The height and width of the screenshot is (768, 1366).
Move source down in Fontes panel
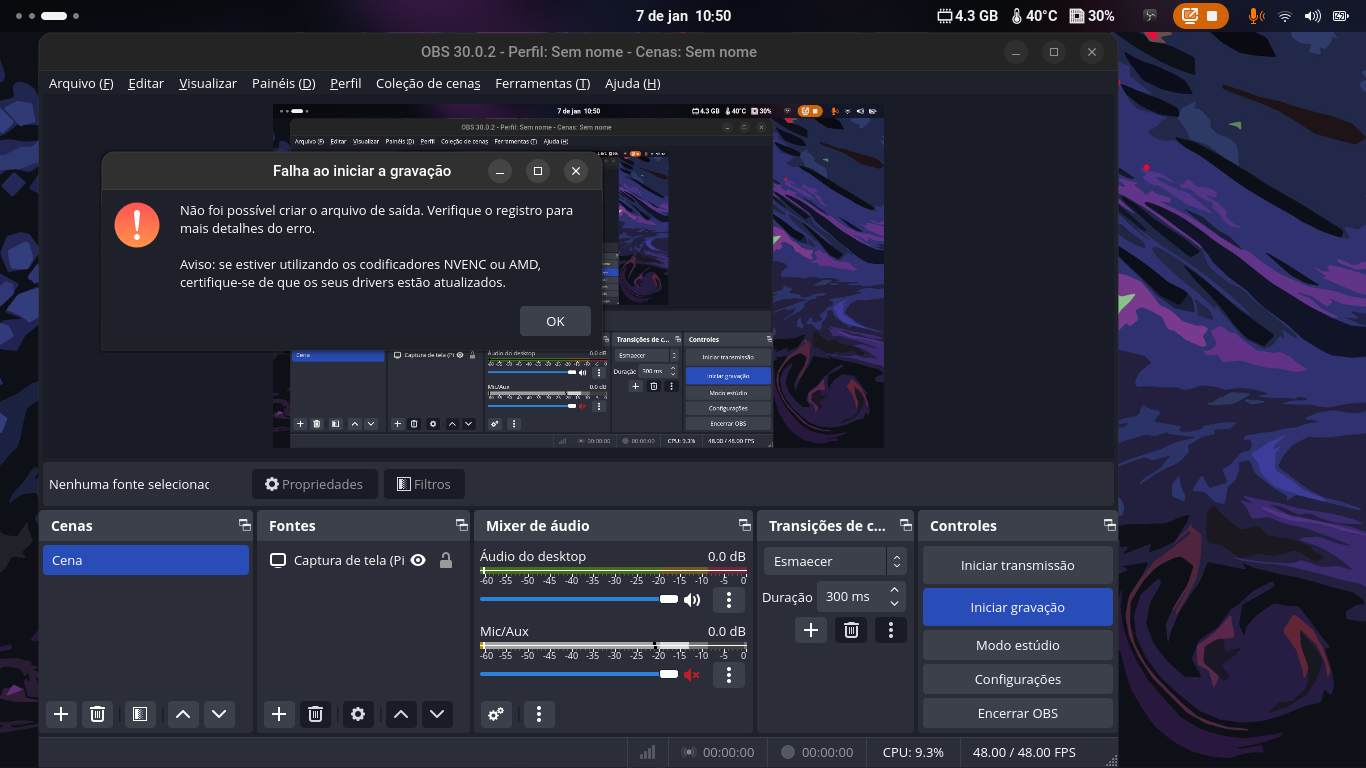(437, 714)
